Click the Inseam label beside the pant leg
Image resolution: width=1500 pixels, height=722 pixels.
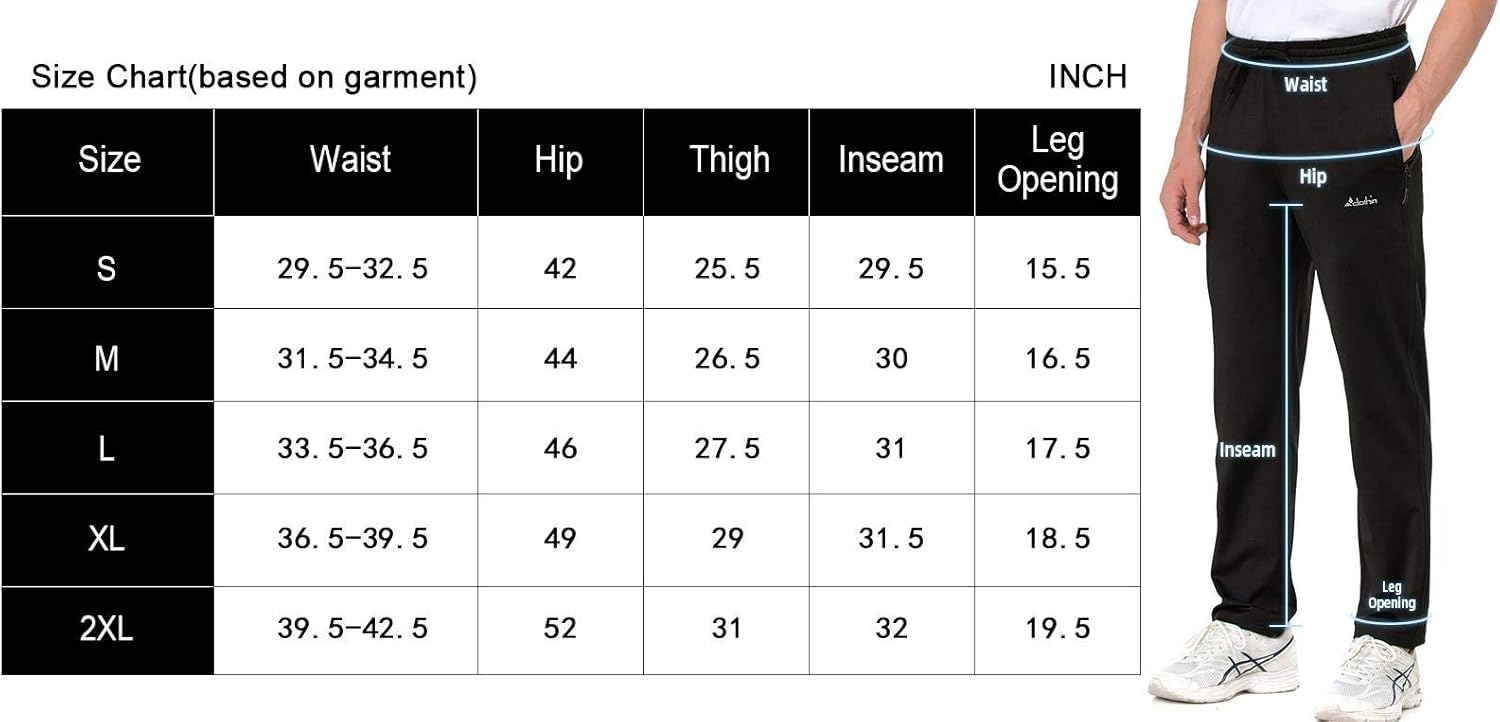(x=1247, y=450)
